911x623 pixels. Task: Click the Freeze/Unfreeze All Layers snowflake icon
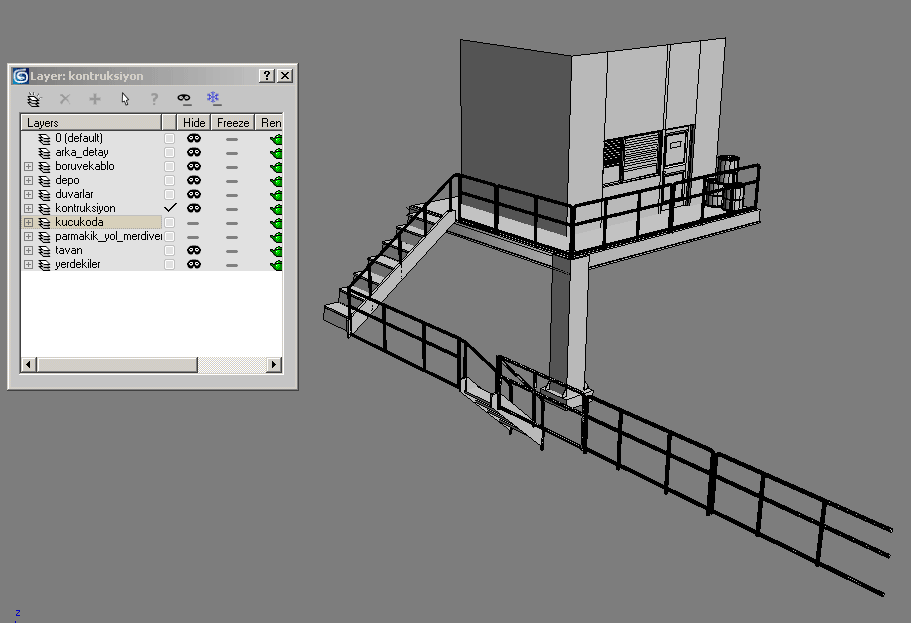click(x=213, y=99)
